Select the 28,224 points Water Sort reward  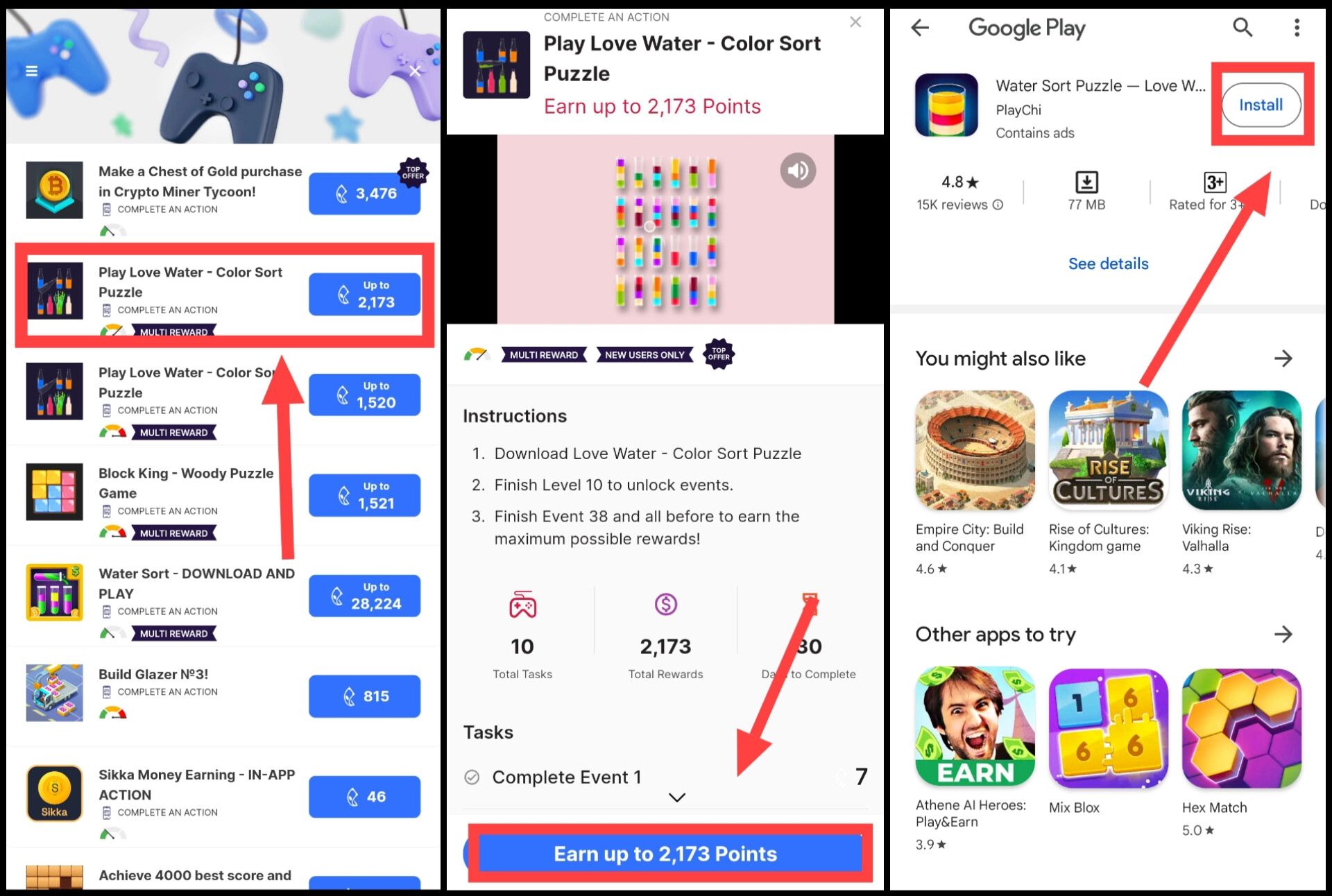[x=365, y=596]
